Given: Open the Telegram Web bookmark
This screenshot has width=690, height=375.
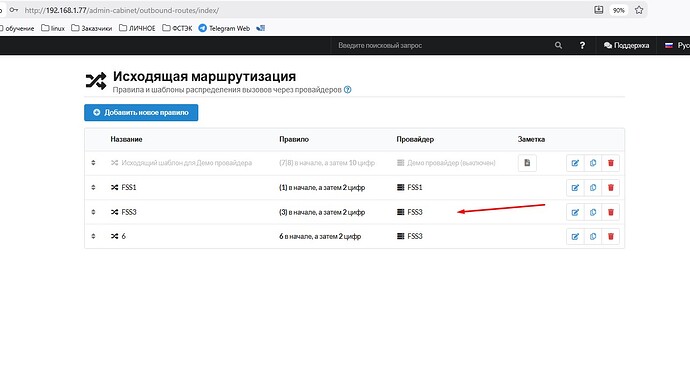Looking at the screenshot, I should pos(224,28).
